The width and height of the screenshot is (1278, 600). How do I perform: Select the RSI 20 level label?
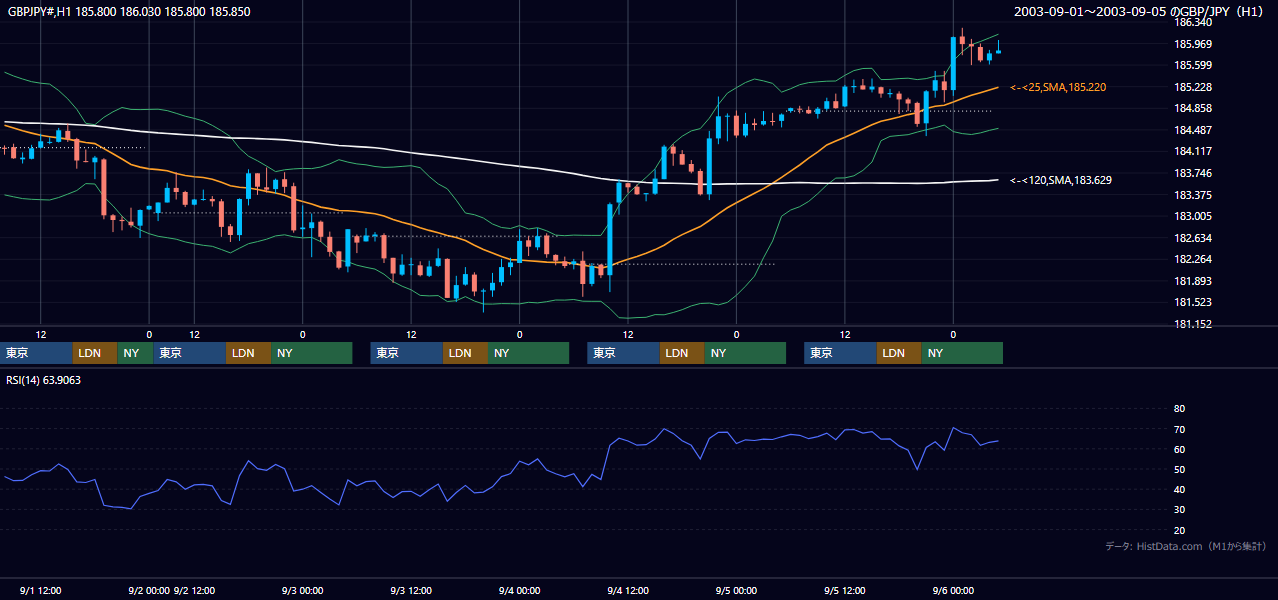coord(1179,531)
